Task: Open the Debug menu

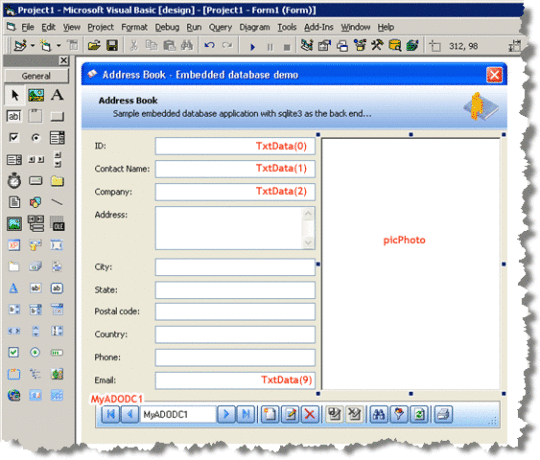Action: pos(167,27)
